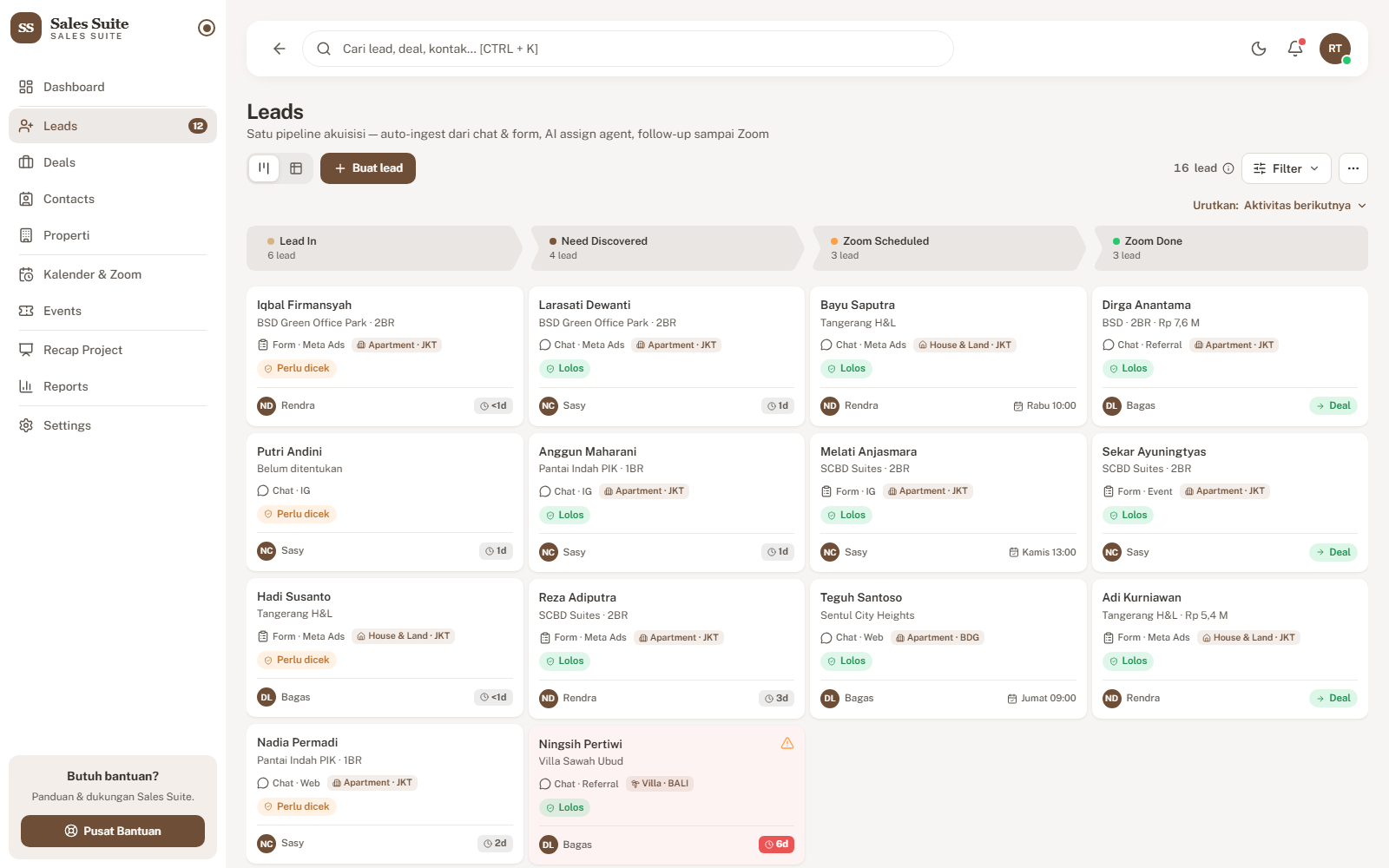Click the Recap Project sidebar icon
1389x868 pixels.
click(26, 350)
